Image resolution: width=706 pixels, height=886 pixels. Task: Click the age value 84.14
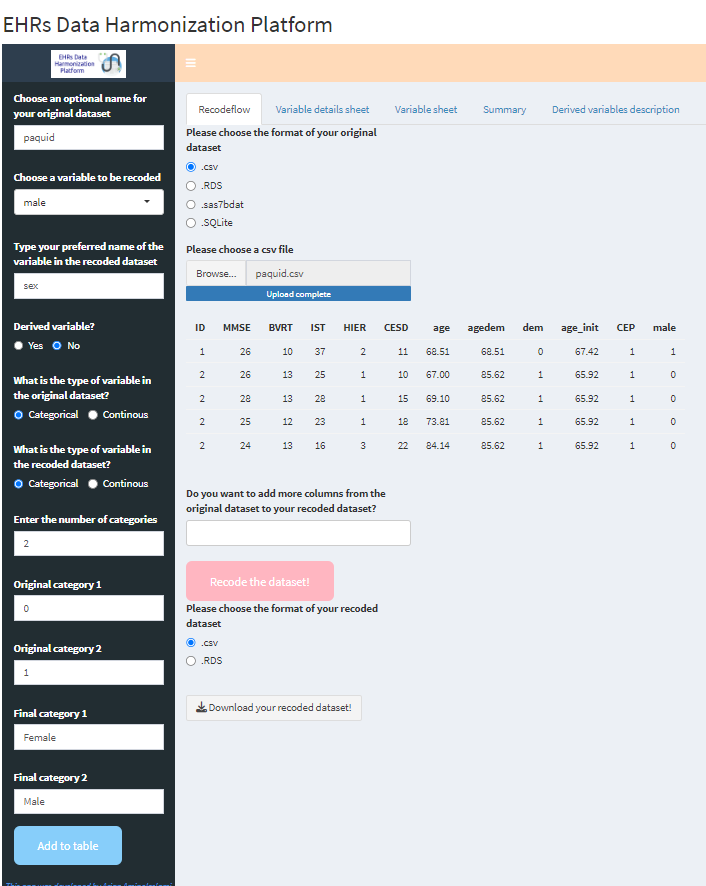point(438,446)
